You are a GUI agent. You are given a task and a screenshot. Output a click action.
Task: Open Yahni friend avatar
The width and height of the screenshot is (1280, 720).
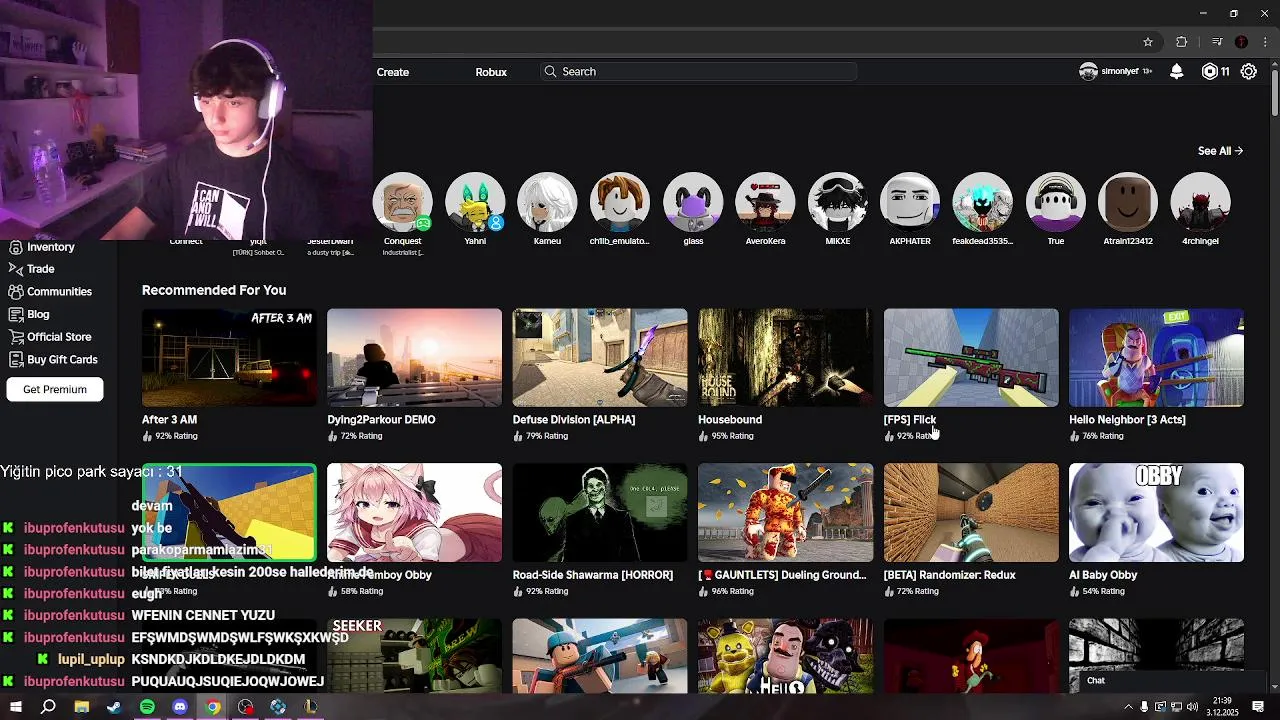point(475,202)
